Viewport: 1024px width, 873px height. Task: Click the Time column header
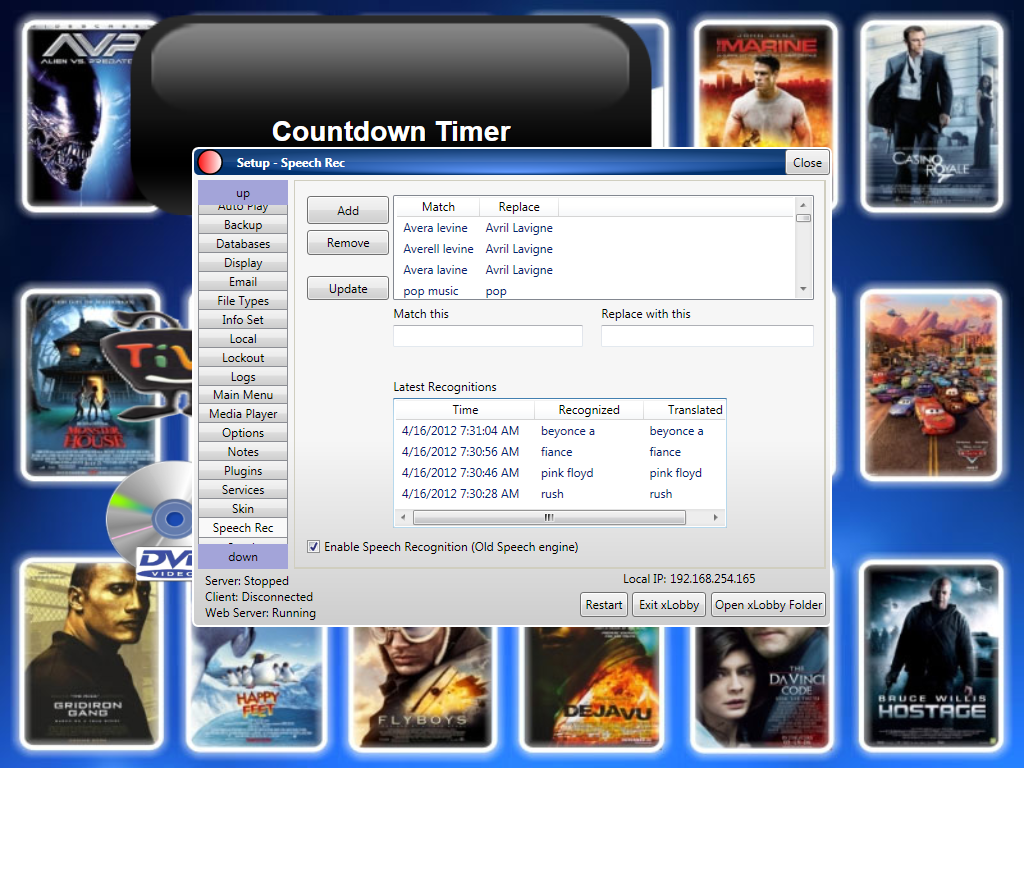[465, 409]
